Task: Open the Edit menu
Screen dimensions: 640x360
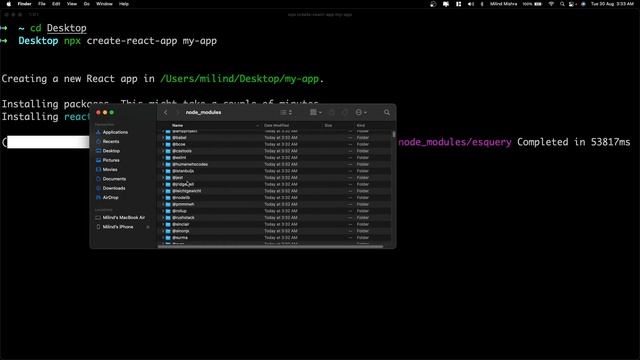Action: click(x=56, y=4)
